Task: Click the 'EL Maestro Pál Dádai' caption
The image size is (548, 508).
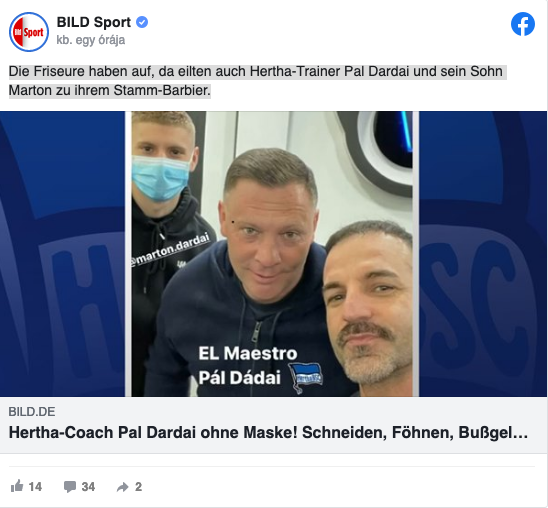Action: click(248, 365)
